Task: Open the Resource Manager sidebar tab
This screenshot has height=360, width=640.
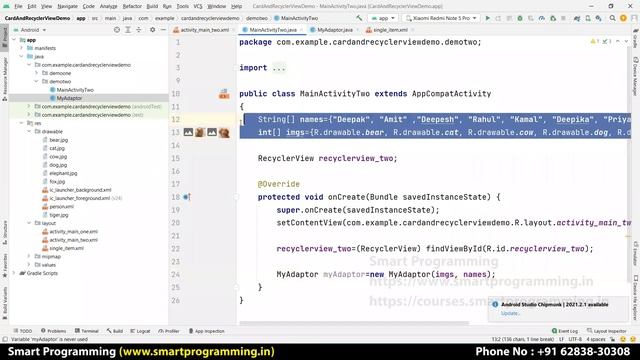Action: [x=4, y=79]
